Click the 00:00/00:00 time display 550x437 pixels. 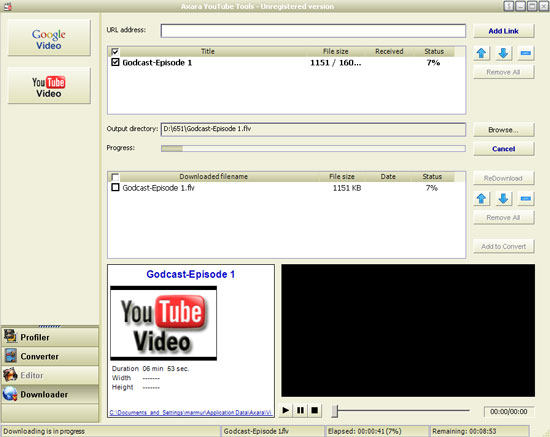click(x=509, y=411)
